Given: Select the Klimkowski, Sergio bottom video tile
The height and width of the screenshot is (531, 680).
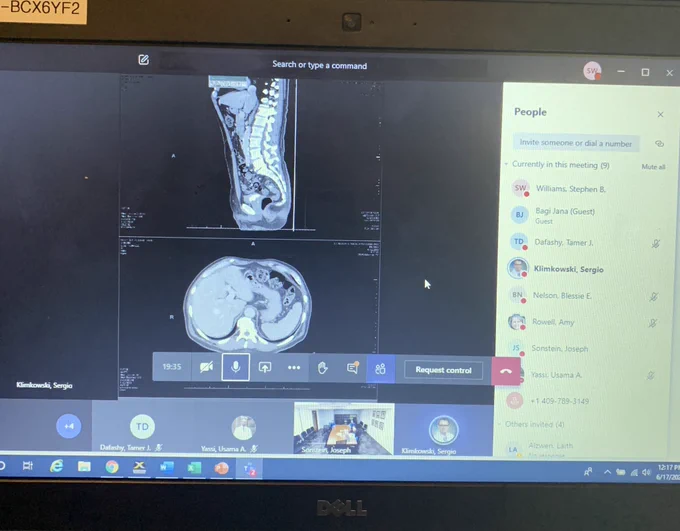Looking at the screenshot, I should point(444,429).
